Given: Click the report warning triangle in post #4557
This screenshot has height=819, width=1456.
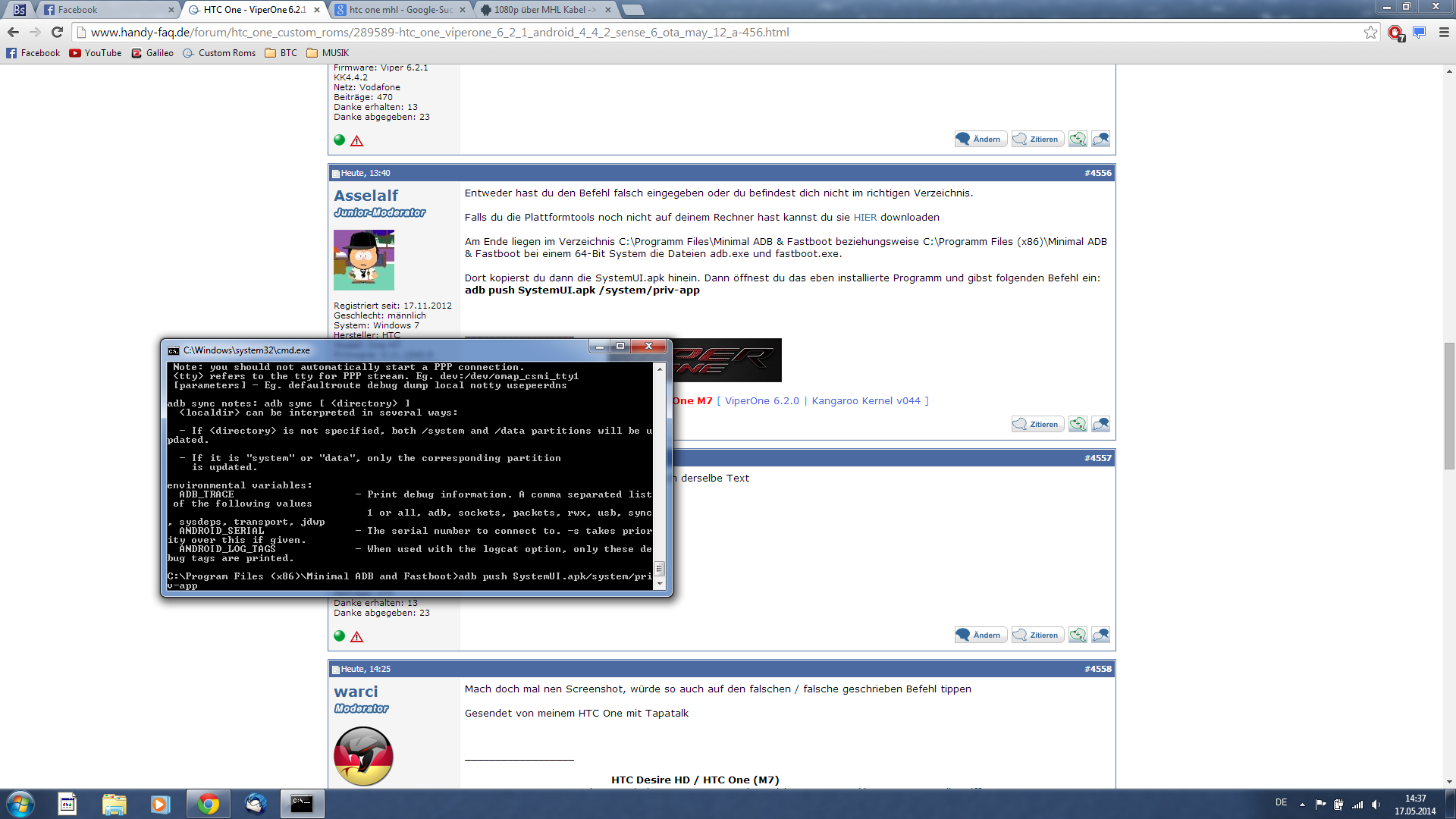Looking at the screenshot, I should [x=357, y=636].
